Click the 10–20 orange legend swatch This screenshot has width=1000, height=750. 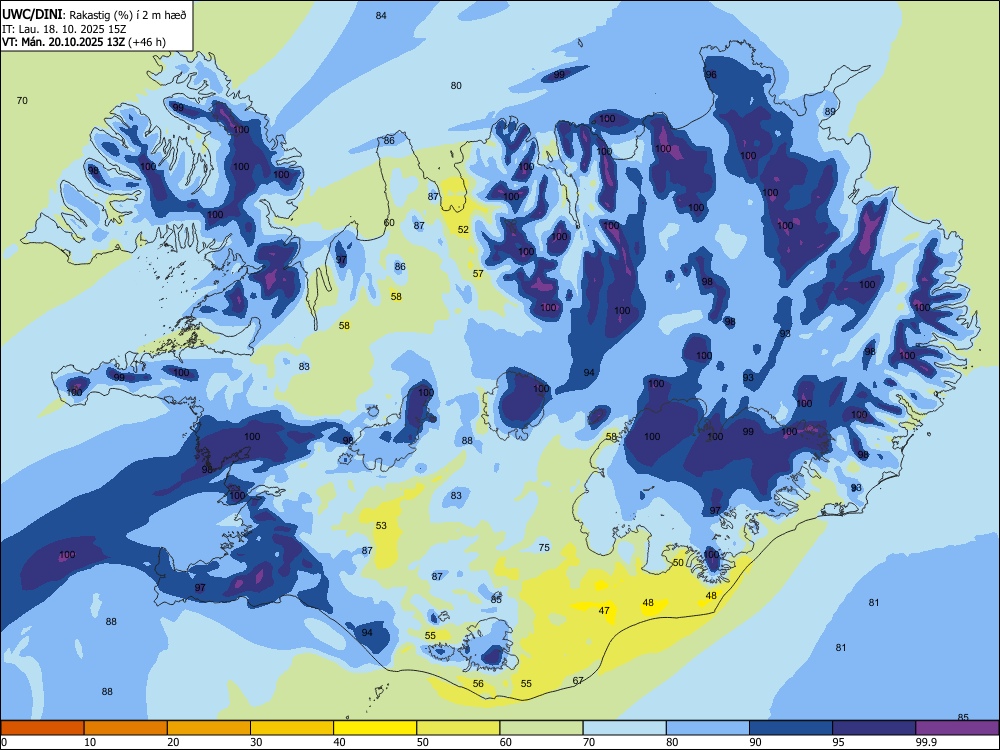click(126, 728)
